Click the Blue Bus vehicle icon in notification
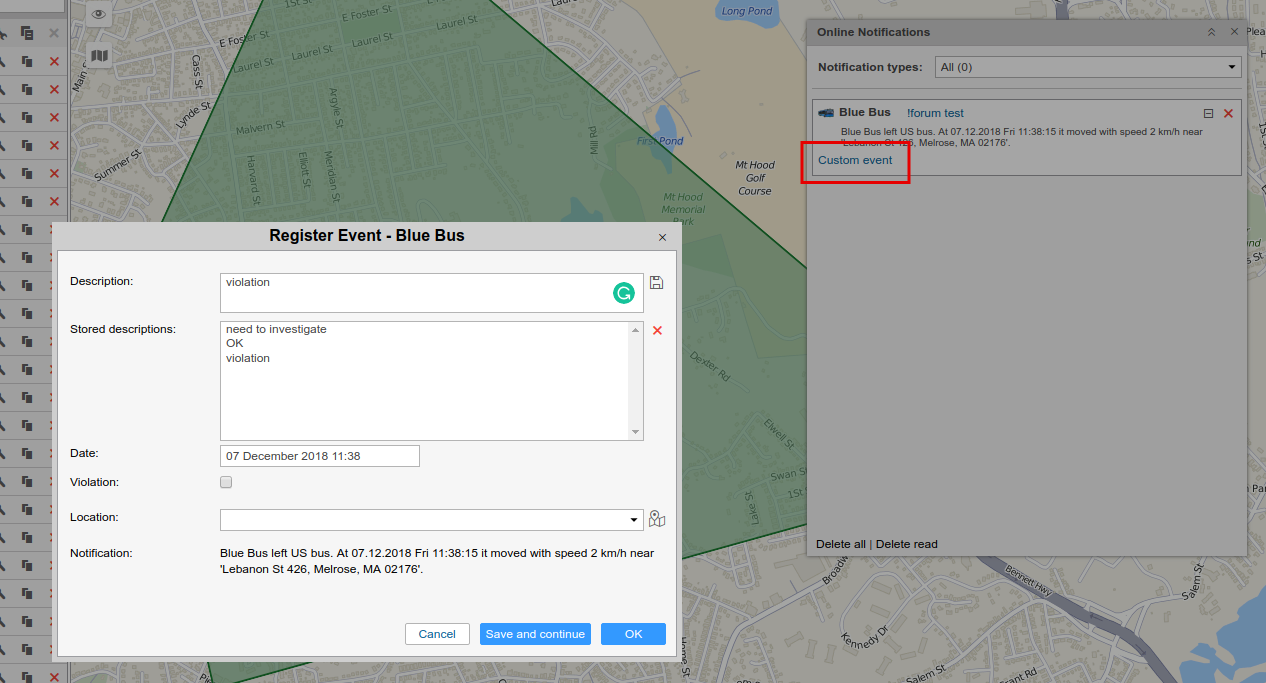Viewport: 1266px width, 683px height. pos(826,113)
